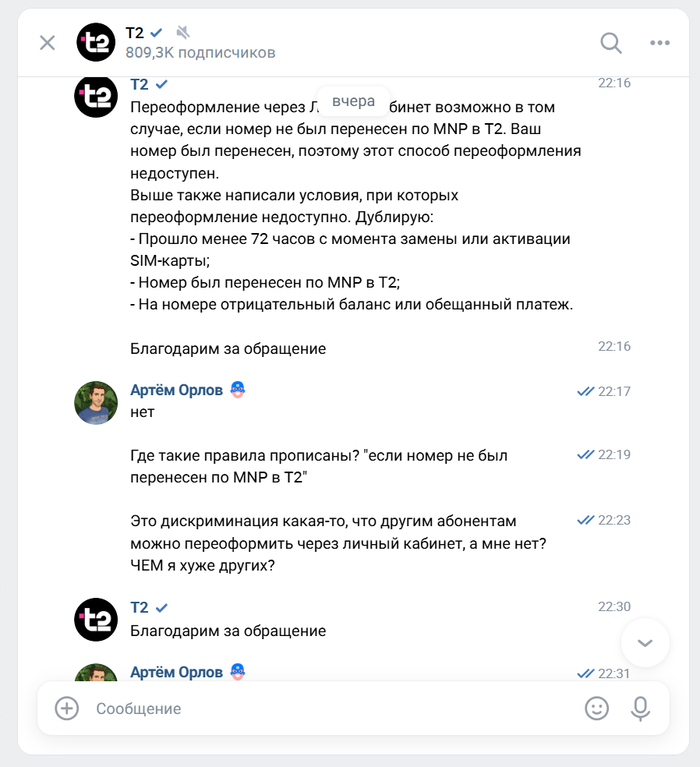
Task: Open Артём Орлов profile name link at 22:17
Action: pos(176,390)
